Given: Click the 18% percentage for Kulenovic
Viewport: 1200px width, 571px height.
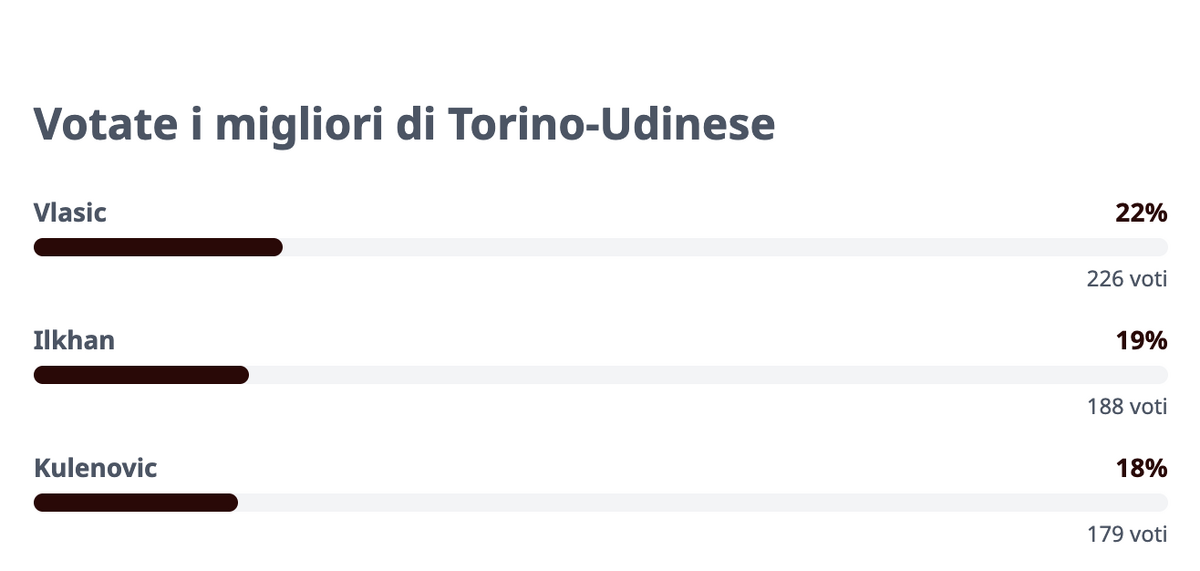Looking at the screenshot, I should pyautogui.click(x=1141, y=468).
